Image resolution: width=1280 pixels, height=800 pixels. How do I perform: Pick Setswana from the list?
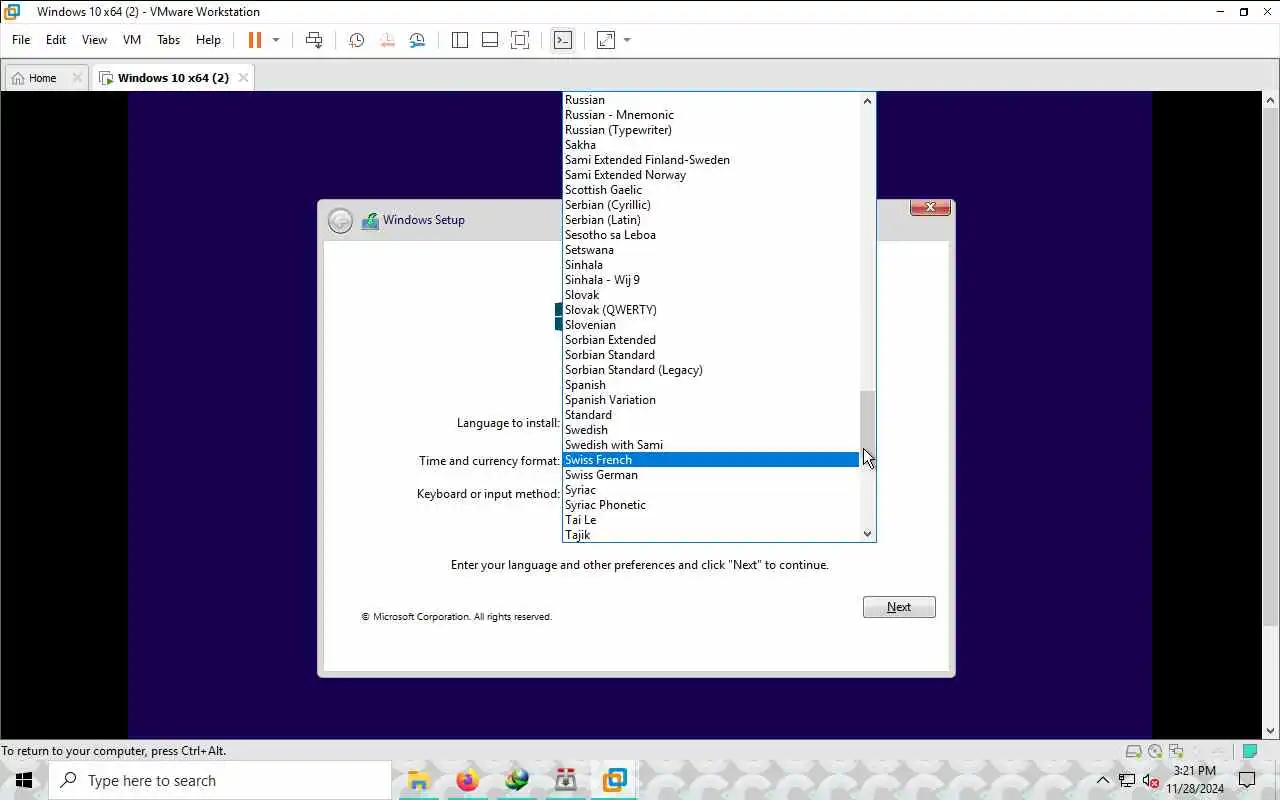(710, 250)
